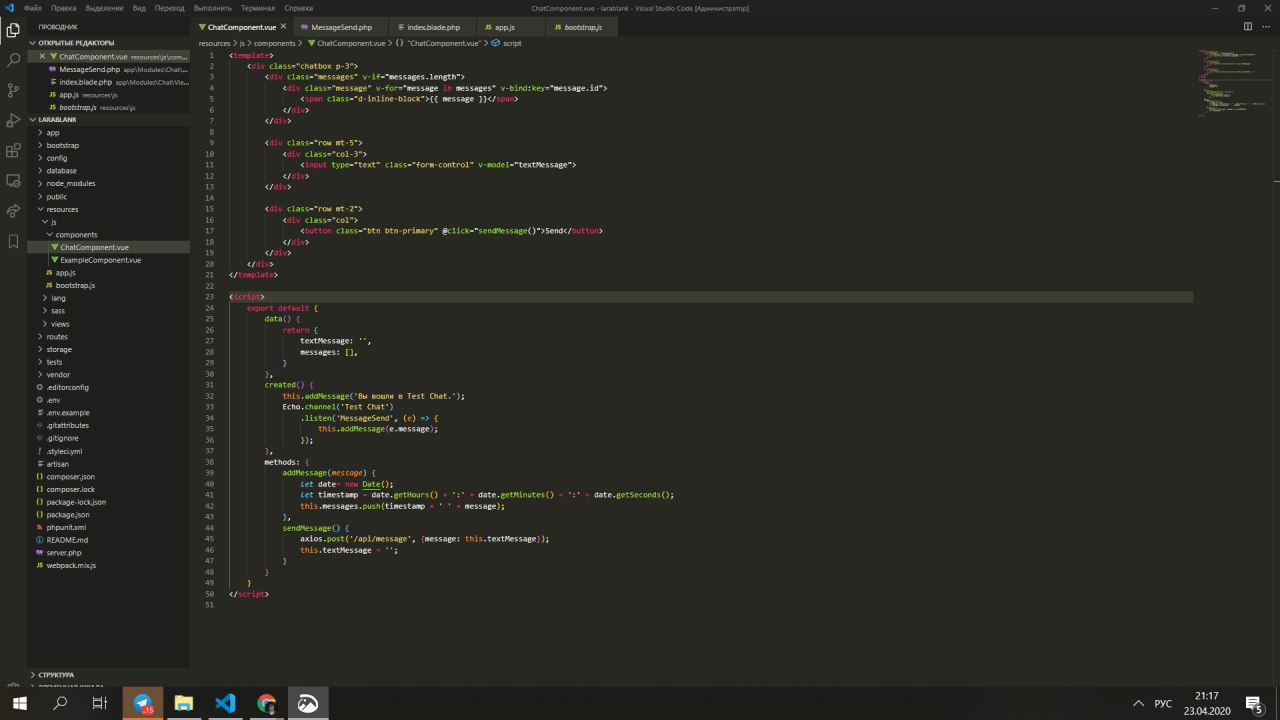Image resolution: width=1280 pixels, height=720 pixels.
Task: Open Google Chrome from the taskbar
Action: click(x=266, y=703)
